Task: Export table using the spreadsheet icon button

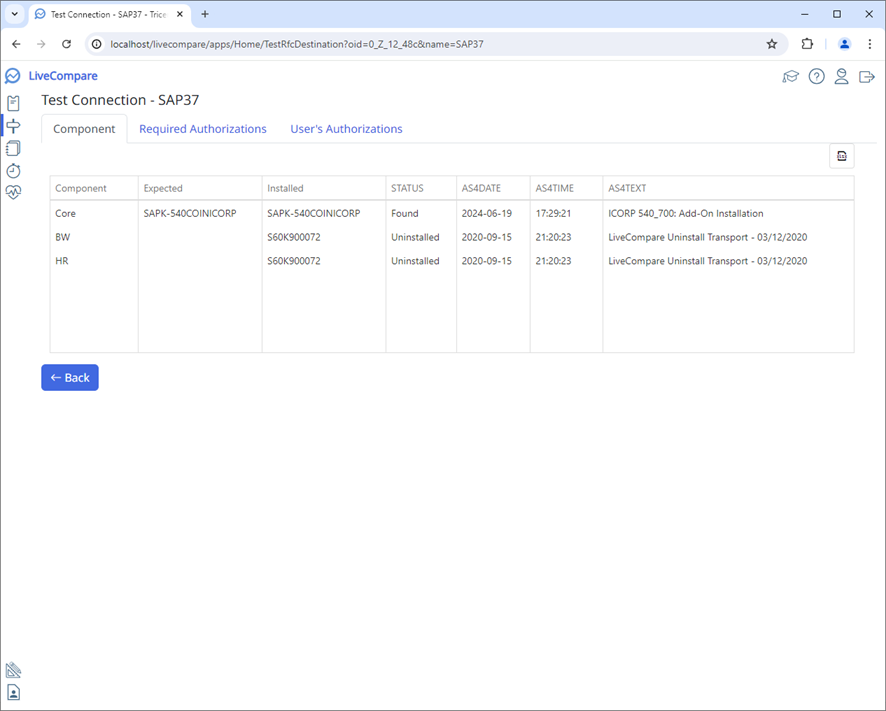Action: (841, 156)
